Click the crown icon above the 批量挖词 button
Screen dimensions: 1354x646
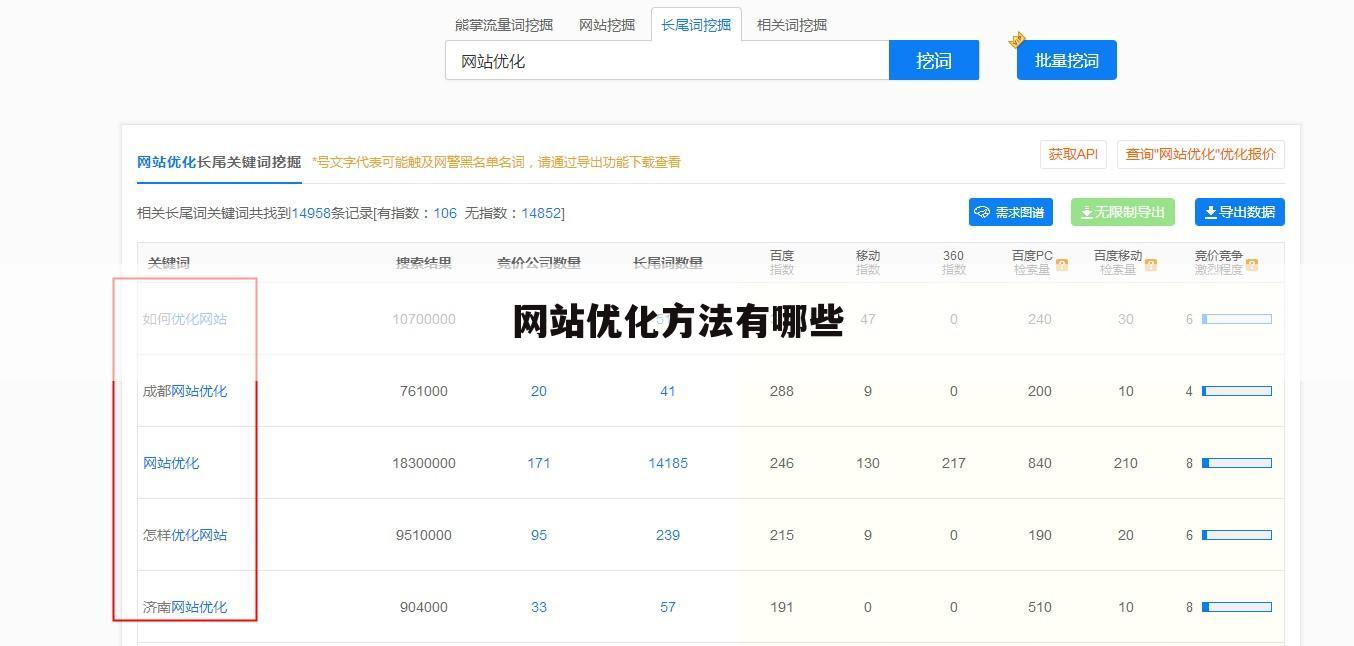click(x=1018, y=38)
